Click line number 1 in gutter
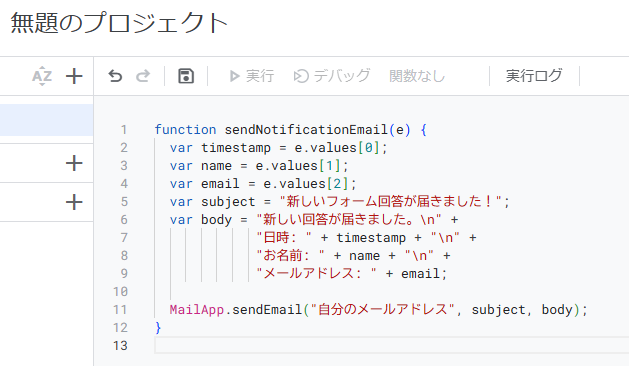629x366 pixels. point(124,130)
